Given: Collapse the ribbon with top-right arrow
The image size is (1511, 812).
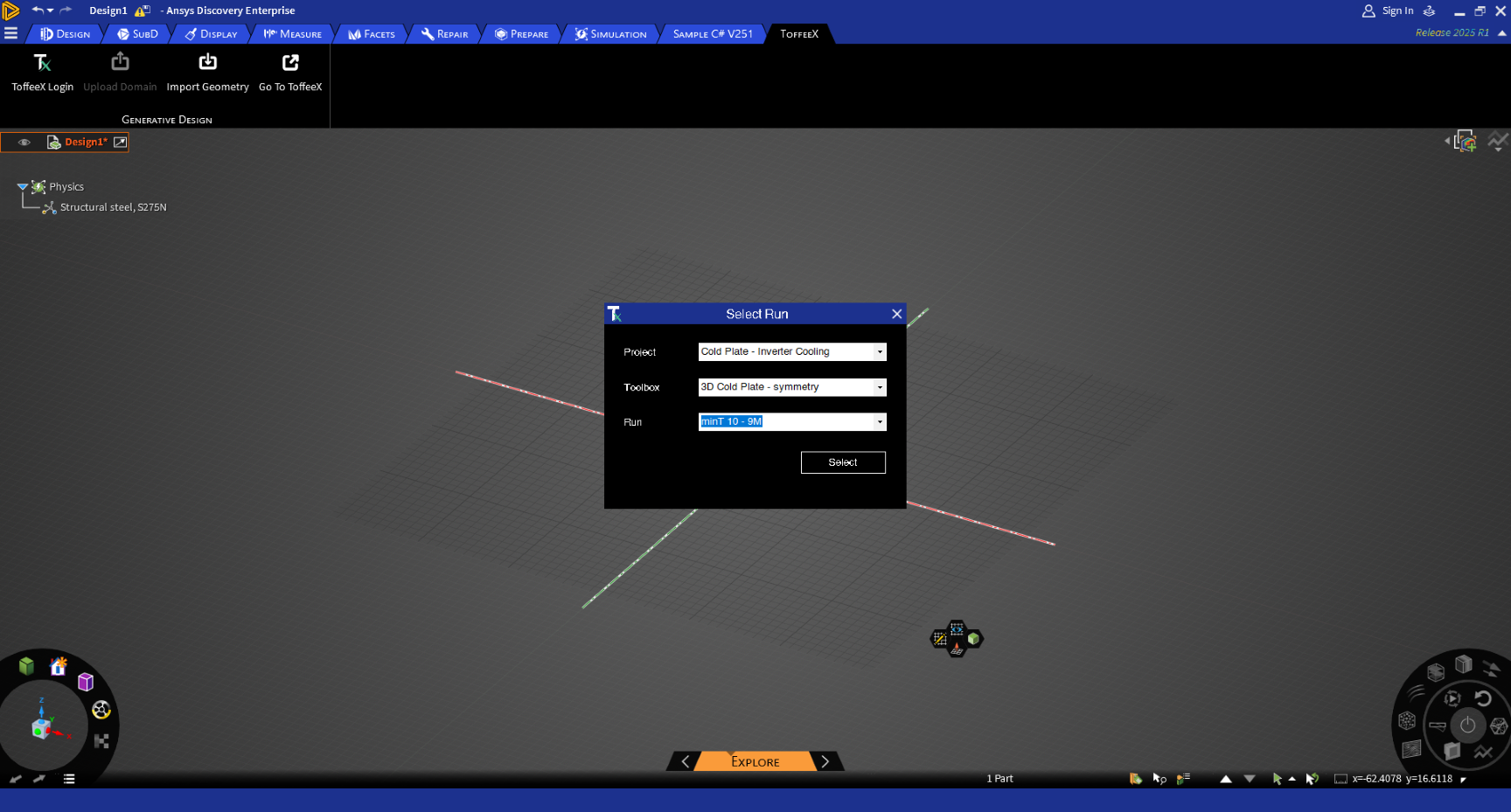Looking at the screenshot, I should pyautogui.click(x=1502, y=32).
